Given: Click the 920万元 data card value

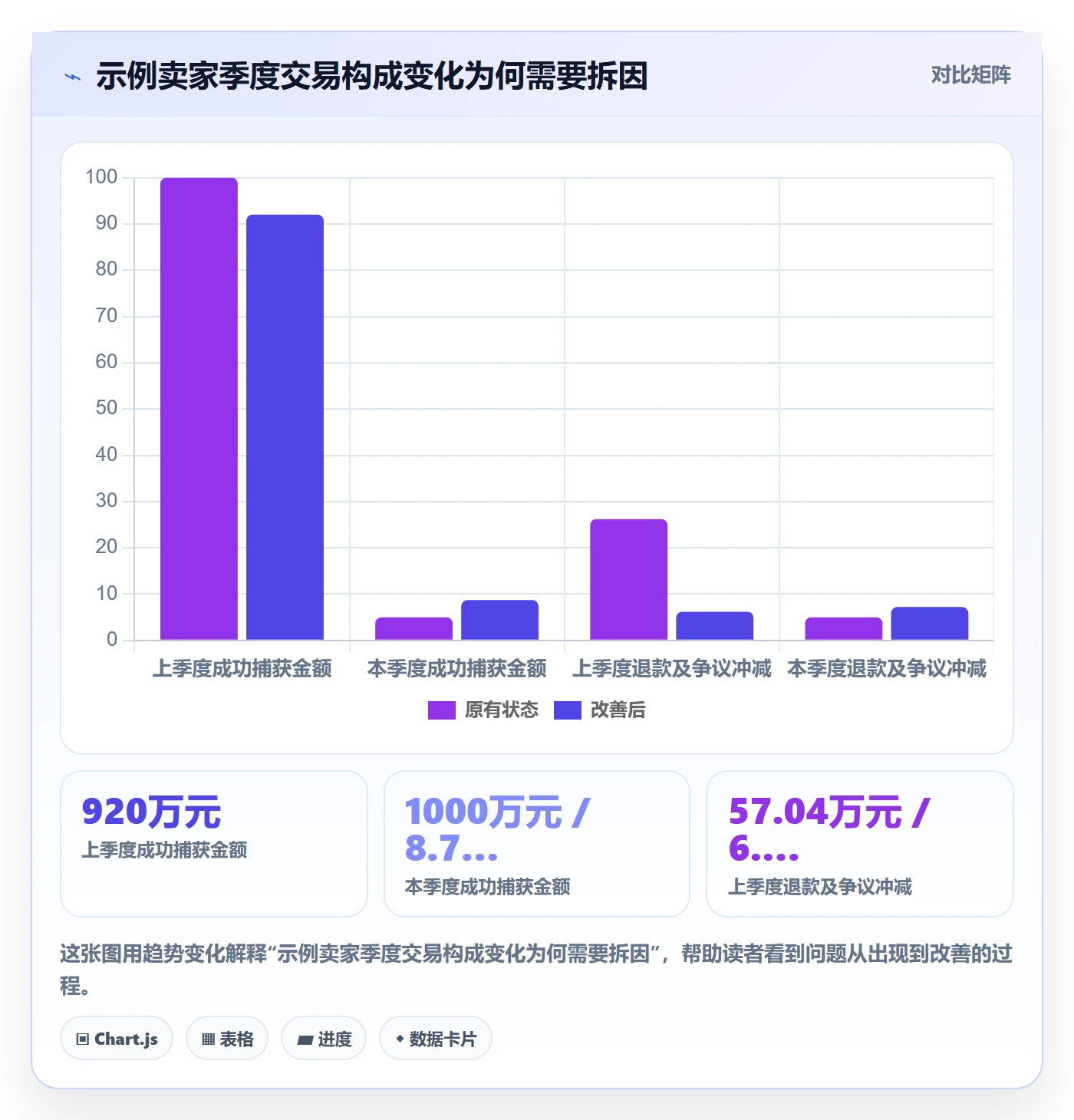Looking at the screenshot, I should 151,812.
